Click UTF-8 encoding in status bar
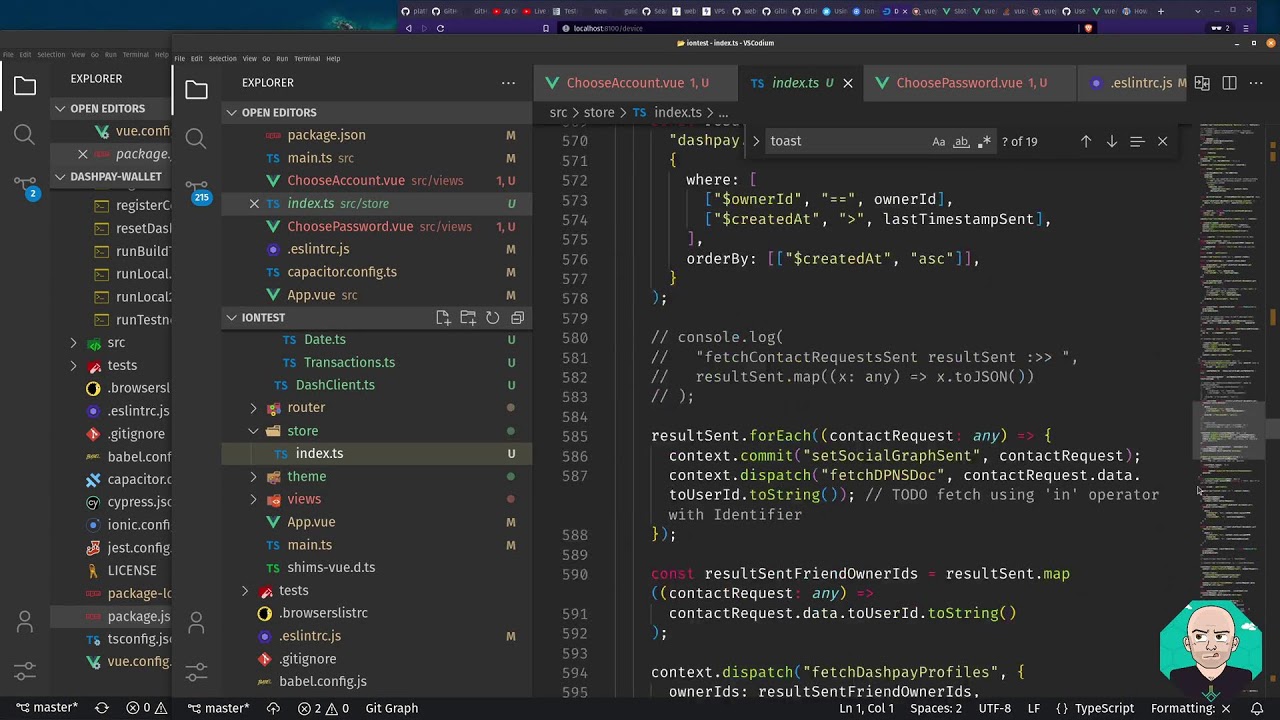 (x=995, y=708)
